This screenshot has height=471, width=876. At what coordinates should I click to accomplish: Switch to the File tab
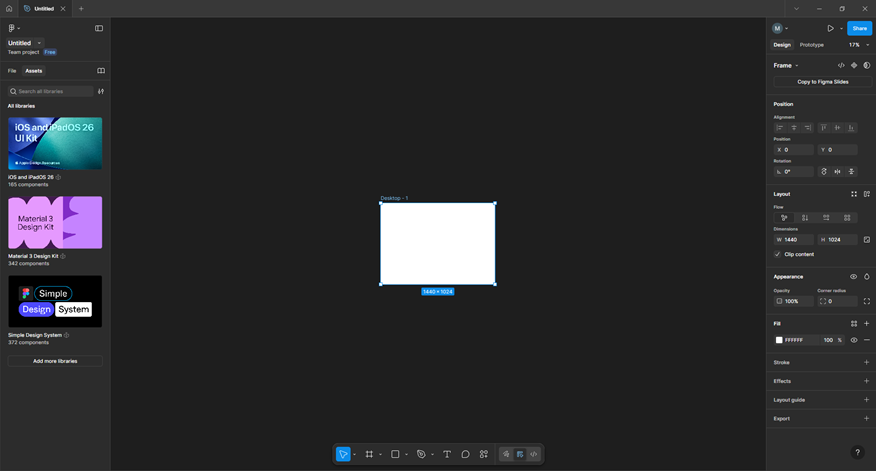click(12, 71)
